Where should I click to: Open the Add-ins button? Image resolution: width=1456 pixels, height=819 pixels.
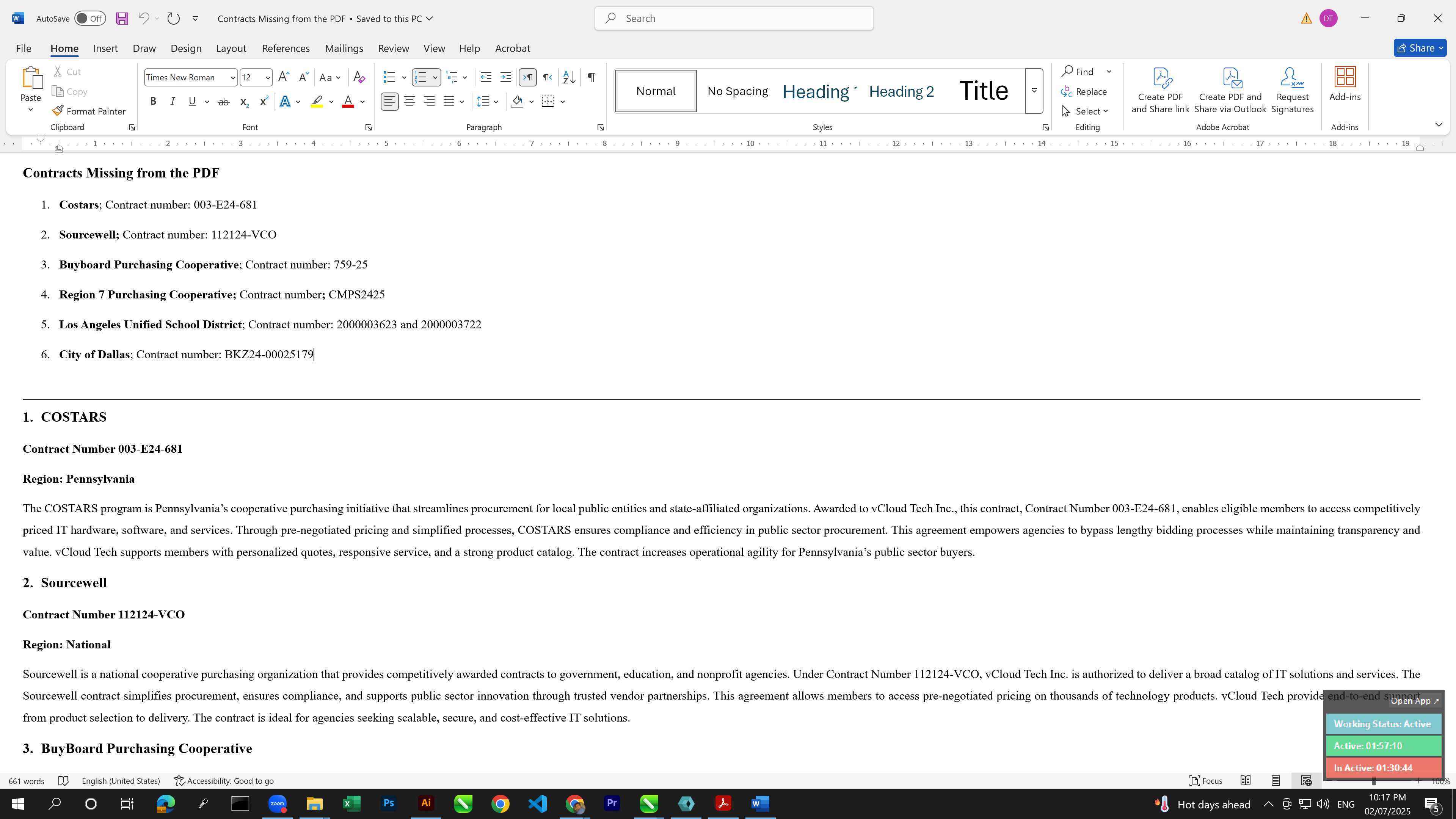click(1345, 85)
